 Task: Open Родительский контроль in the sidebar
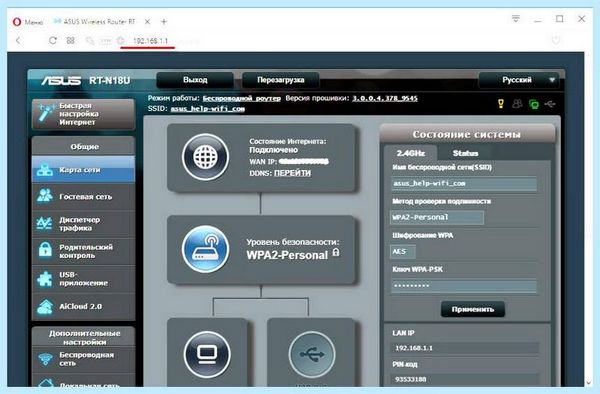coord(83,251)
